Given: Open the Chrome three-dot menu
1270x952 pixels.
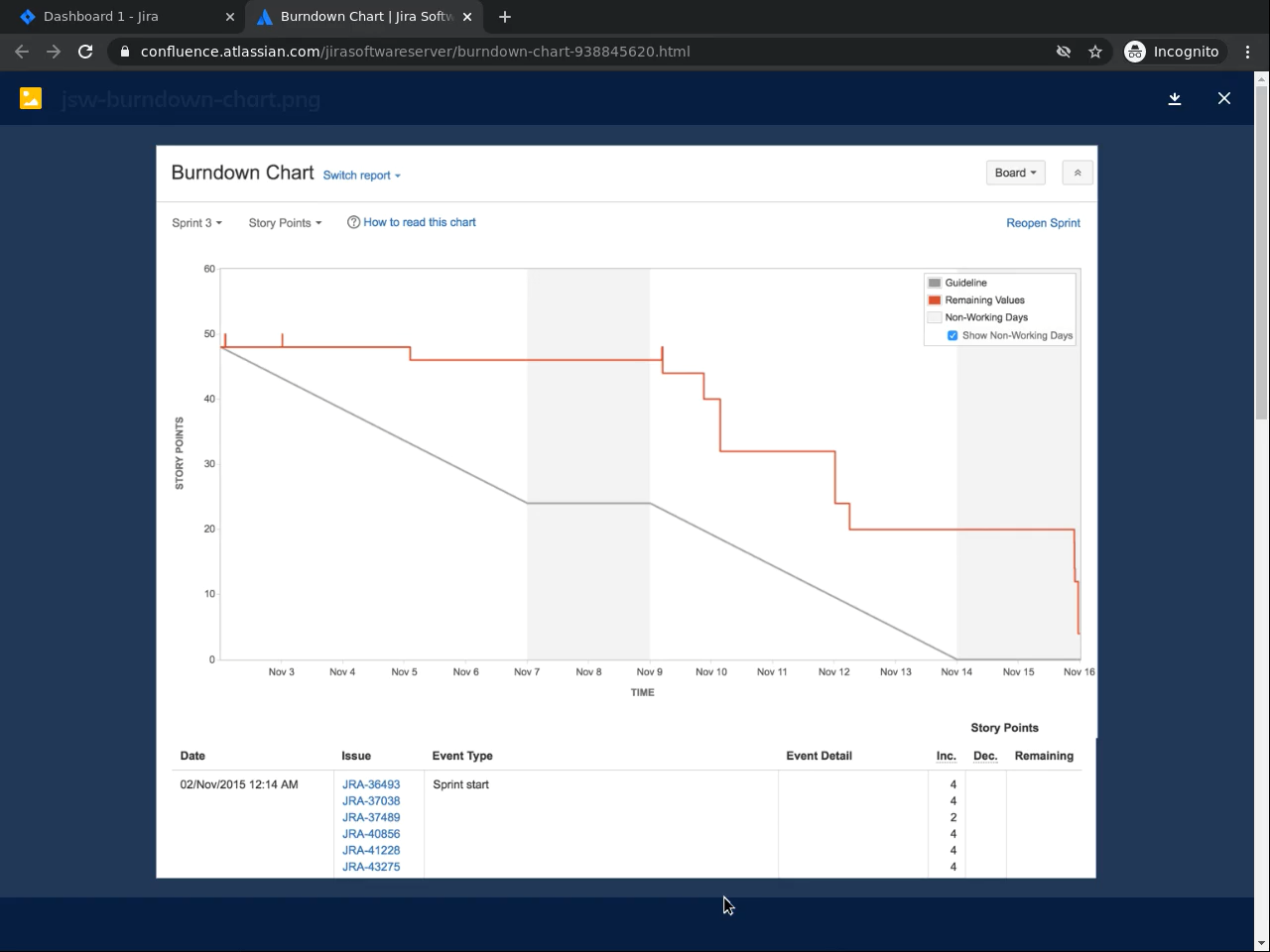Looking at the screenshot, I should (x=1247, y=52).
